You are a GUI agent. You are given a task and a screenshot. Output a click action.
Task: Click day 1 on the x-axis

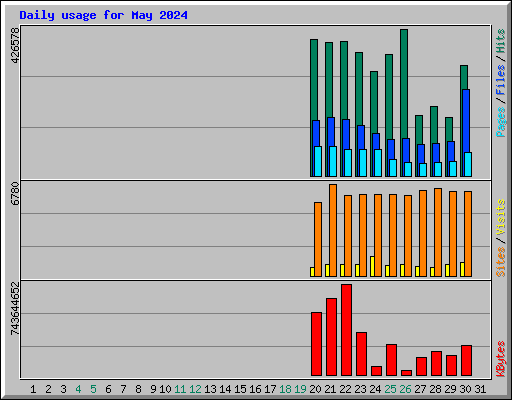tap(33, 389)
